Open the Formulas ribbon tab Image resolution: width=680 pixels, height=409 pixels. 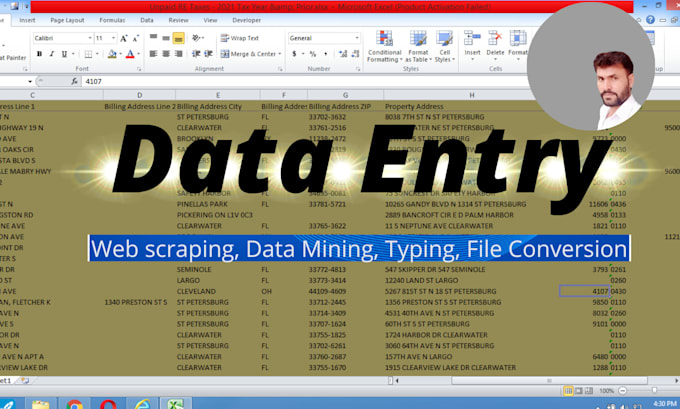[112, 20]
